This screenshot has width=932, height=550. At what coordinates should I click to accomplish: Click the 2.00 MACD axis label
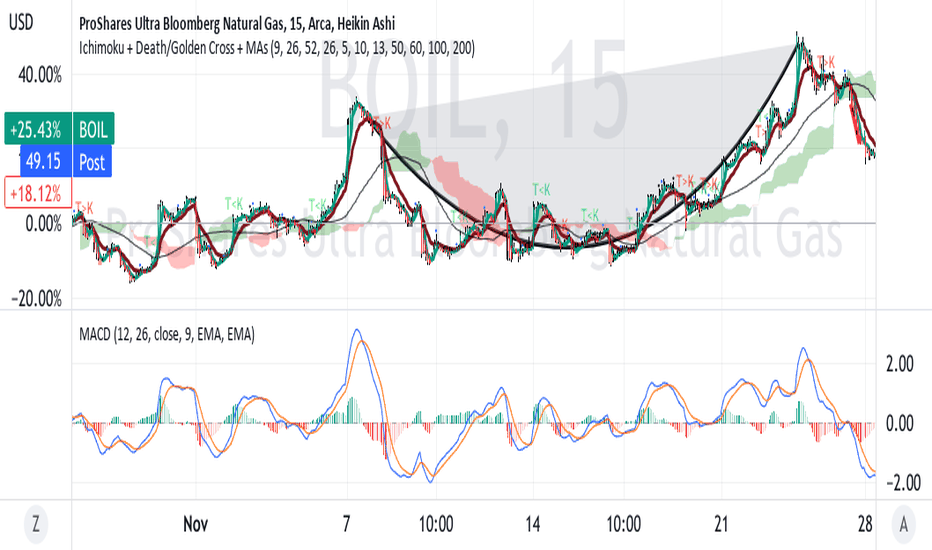click(x=899, y=364)
